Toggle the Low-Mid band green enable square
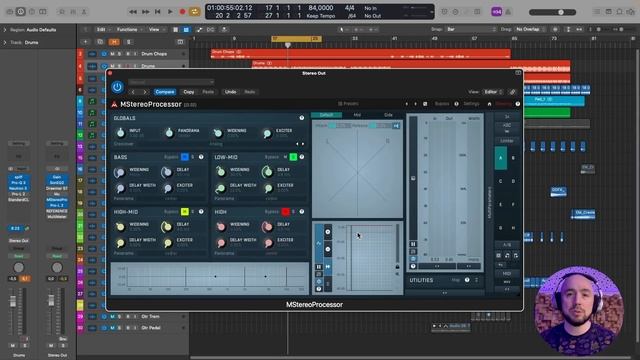The height and width of the screenshot is (360, 640). (x=293, y=157)
